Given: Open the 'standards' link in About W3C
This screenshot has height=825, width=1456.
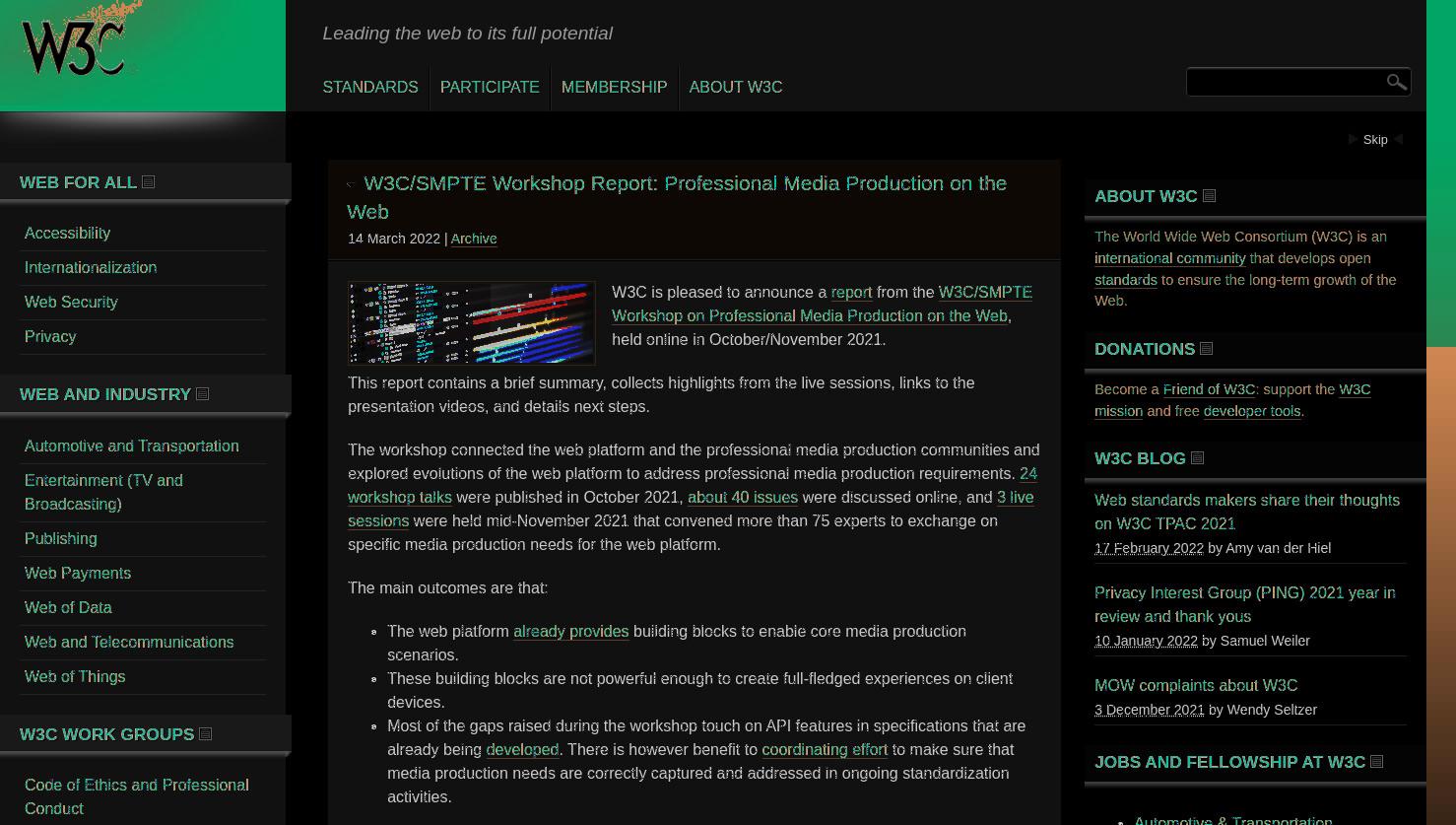Looking at the screenshot, I should tap(1126, 280).
